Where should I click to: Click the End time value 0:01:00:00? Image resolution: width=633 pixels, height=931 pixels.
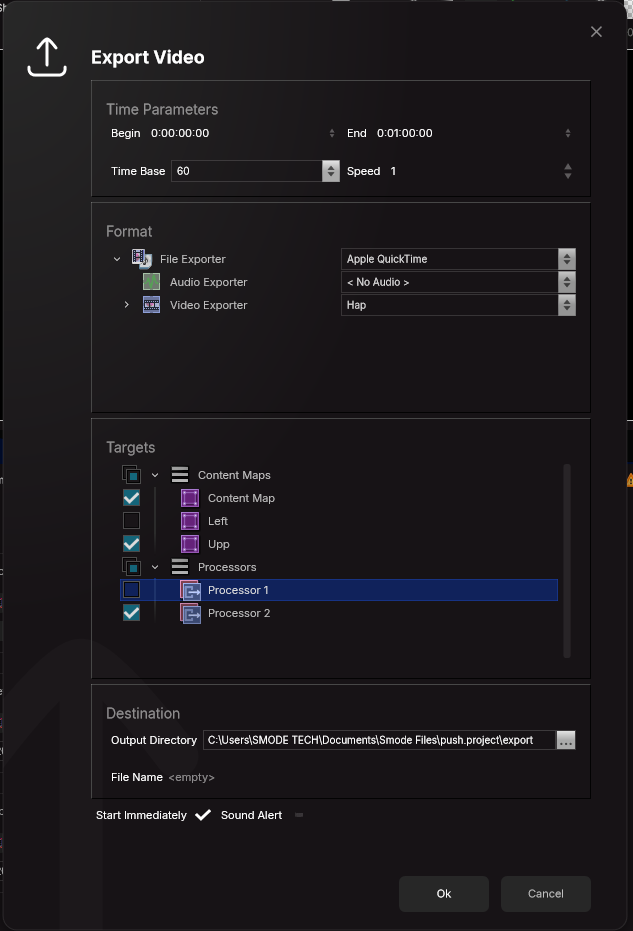point(405,133)
